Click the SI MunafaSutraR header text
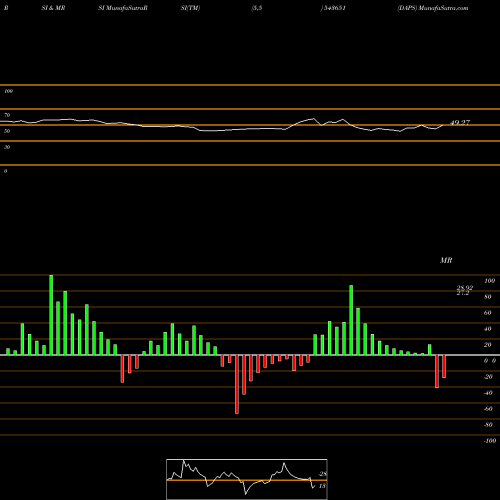Image resolution: width=500 pixels, height=500 pixels. pyautogui.click(x=123, y=8)
